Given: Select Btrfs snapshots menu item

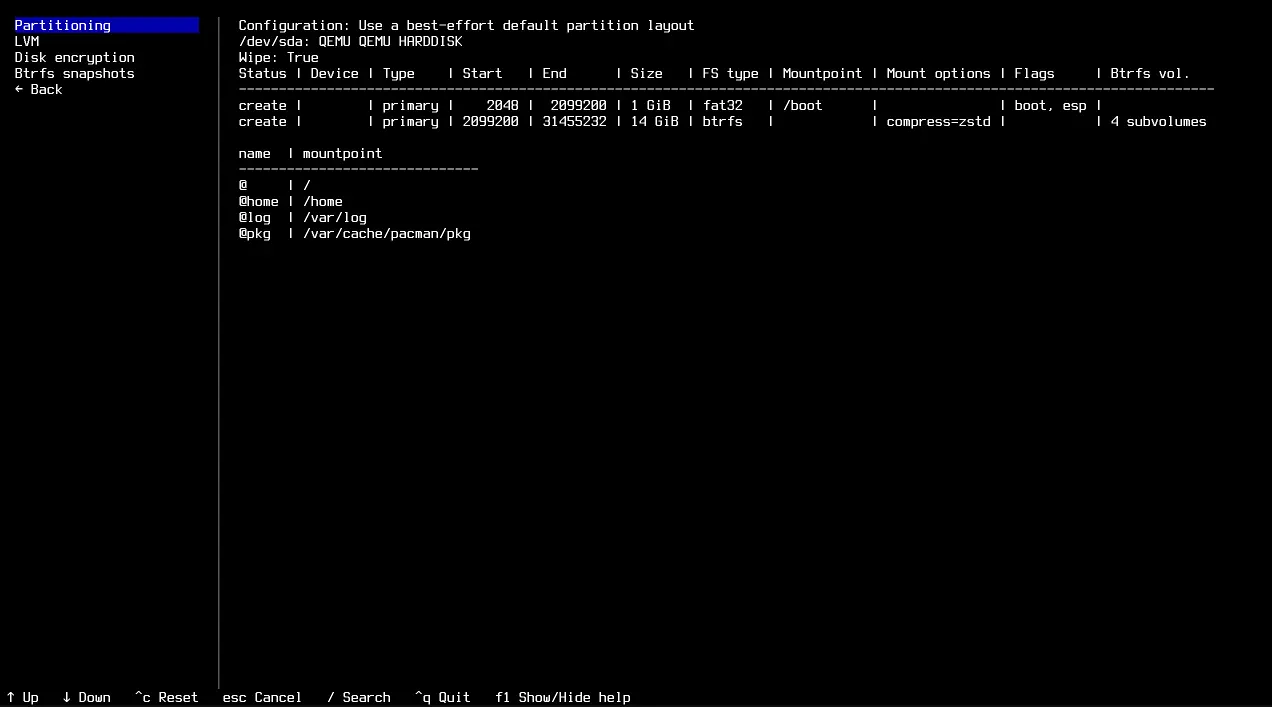Looking at the screenshot, I should (x=74, y=73).
